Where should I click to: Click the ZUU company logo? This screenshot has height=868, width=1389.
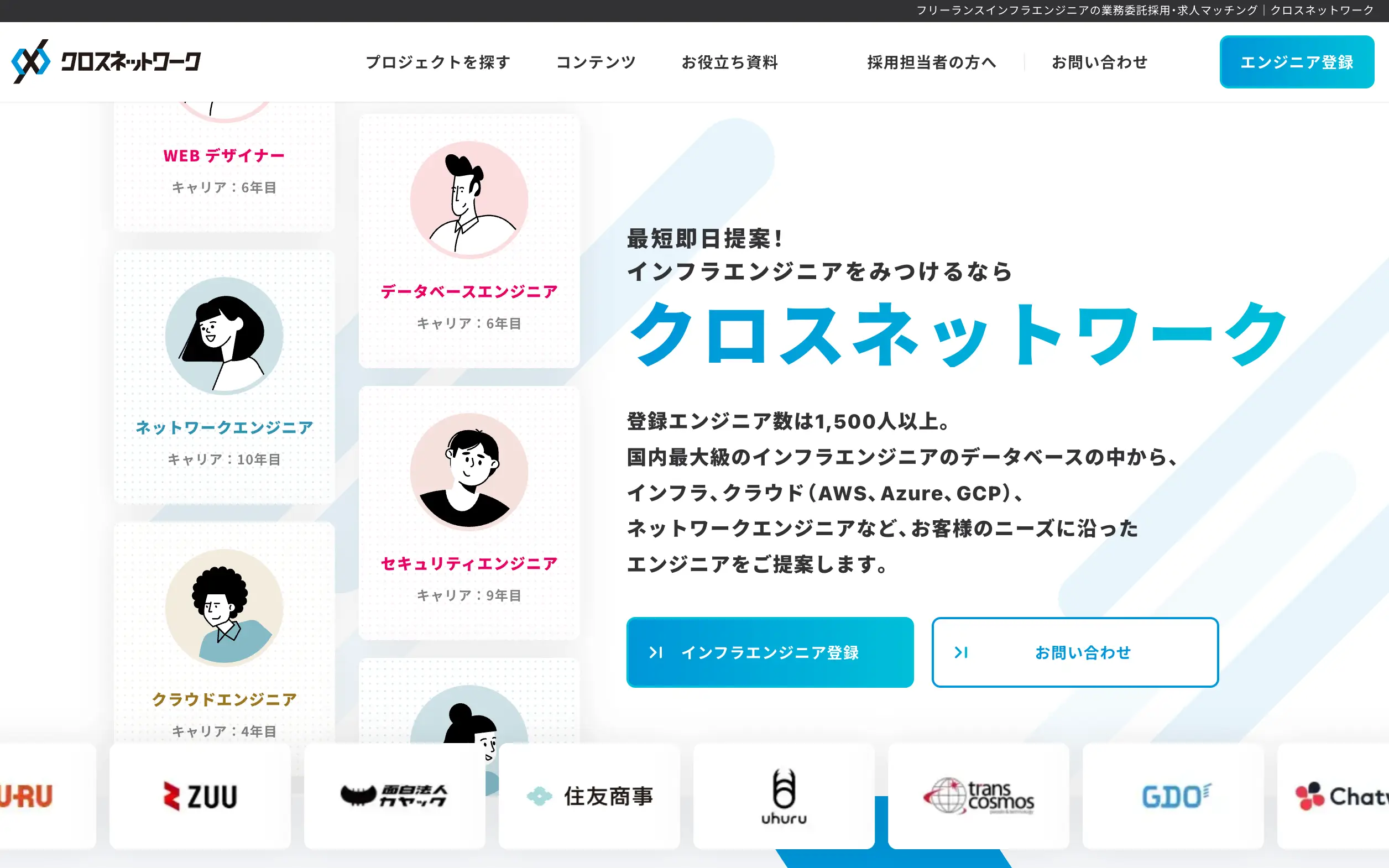200,796
